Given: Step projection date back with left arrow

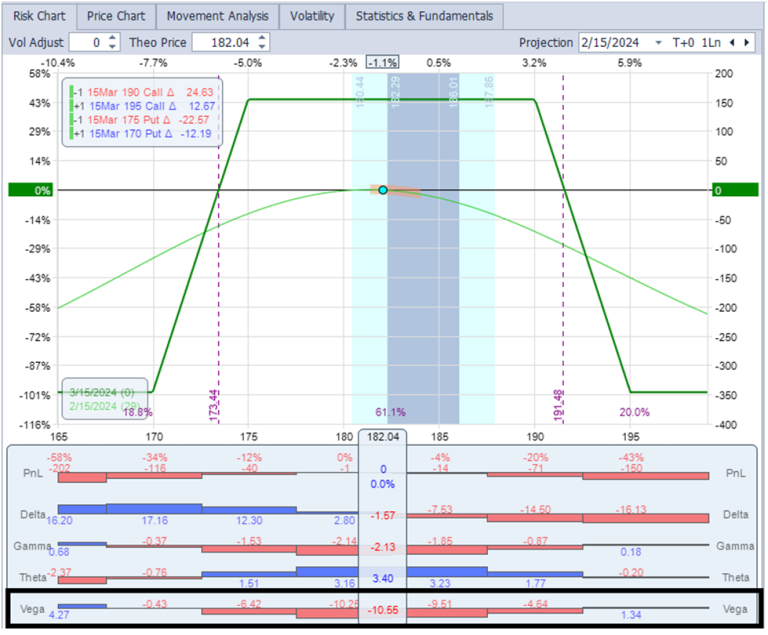Looking at the screenshot, I should pyautogui.click(x=733, y=43).
